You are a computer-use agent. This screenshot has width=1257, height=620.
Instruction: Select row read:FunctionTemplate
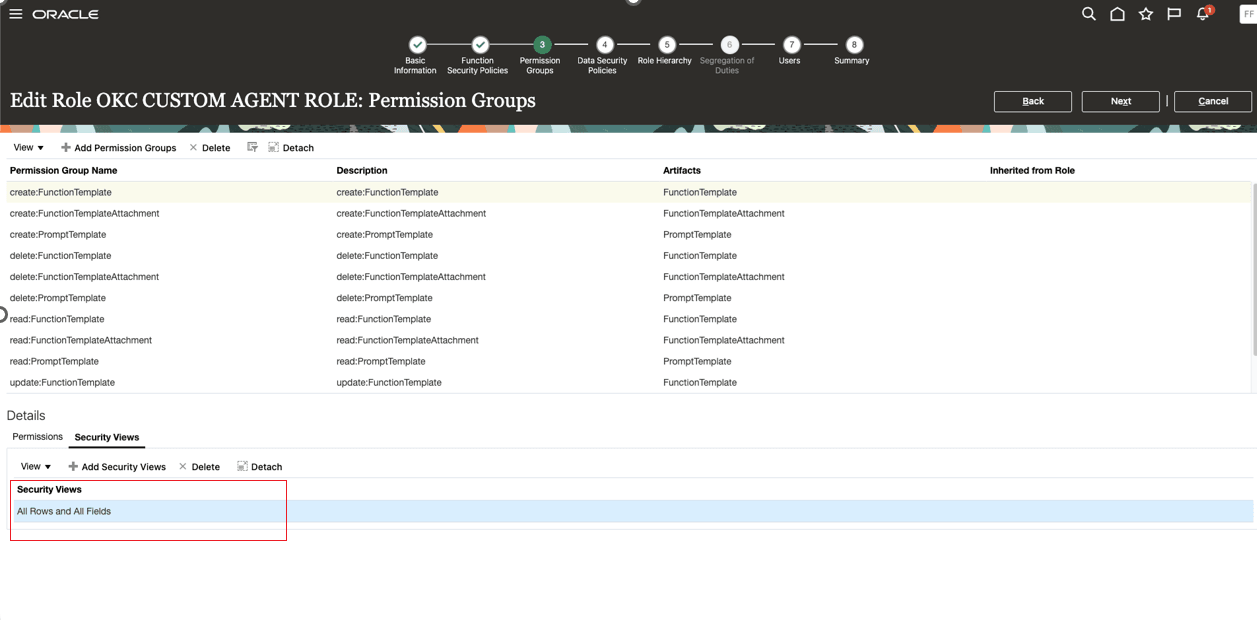(628, 319)
